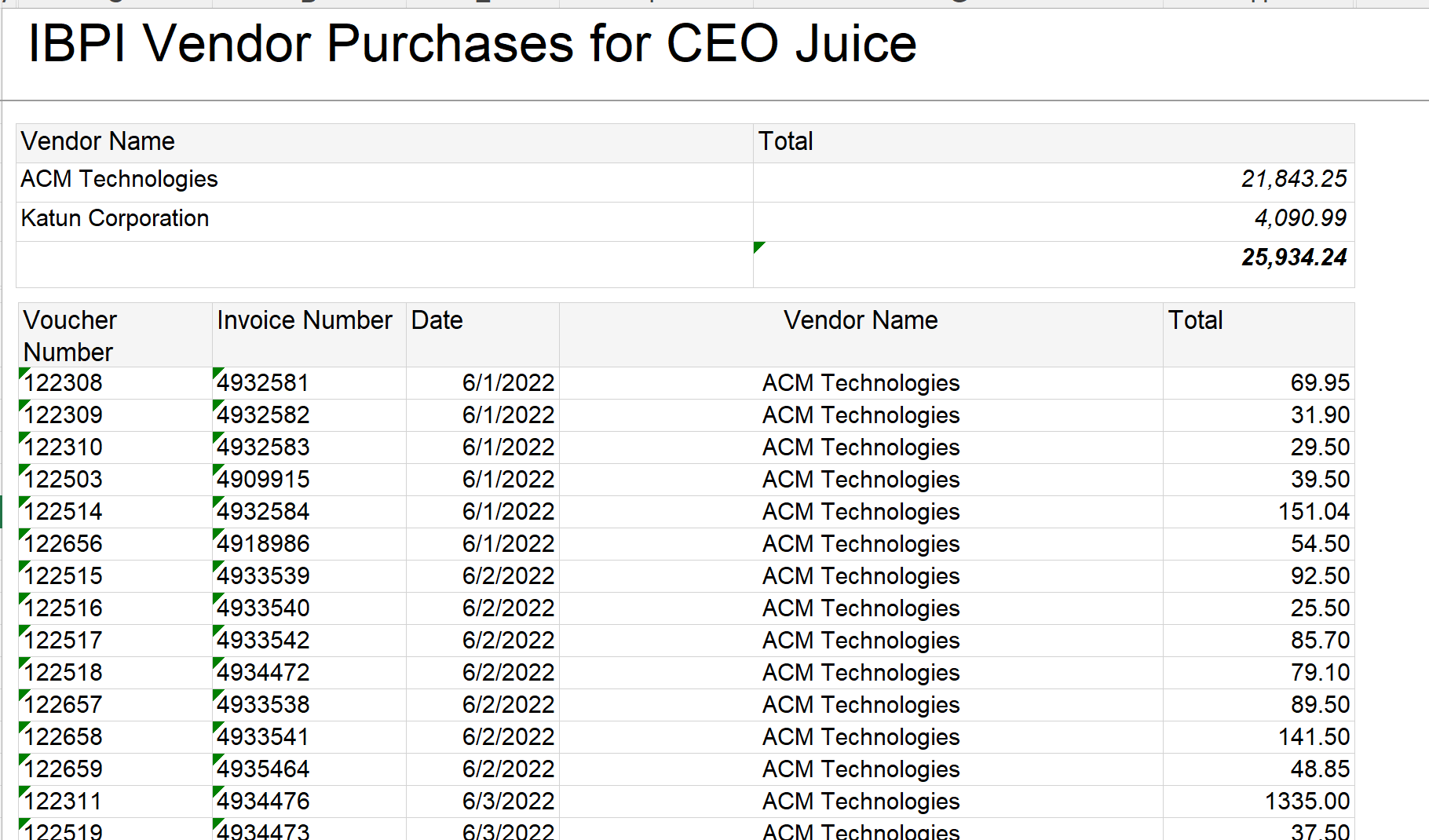Click the amount 25.50
This screenshot has width=1429, height=840.
pyautogui.click(x=1320, y=608)
